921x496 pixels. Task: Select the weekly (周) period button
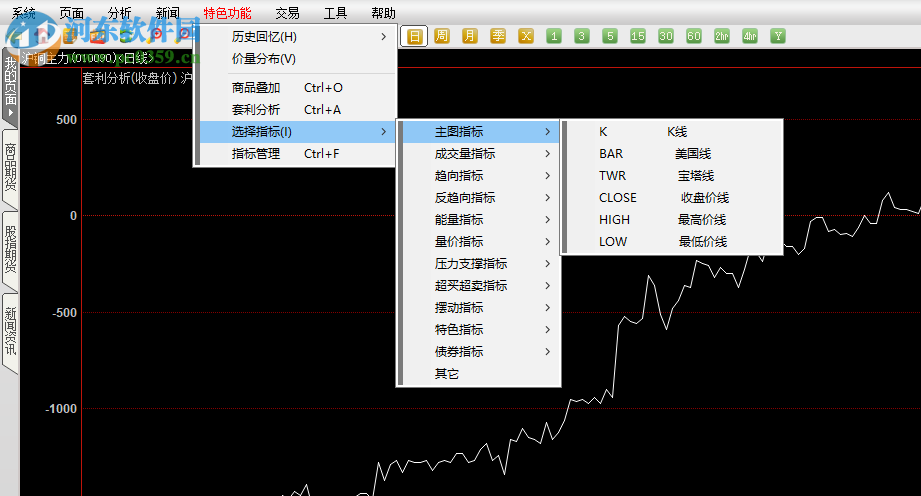pyautogui.click(x=442, y=36)
